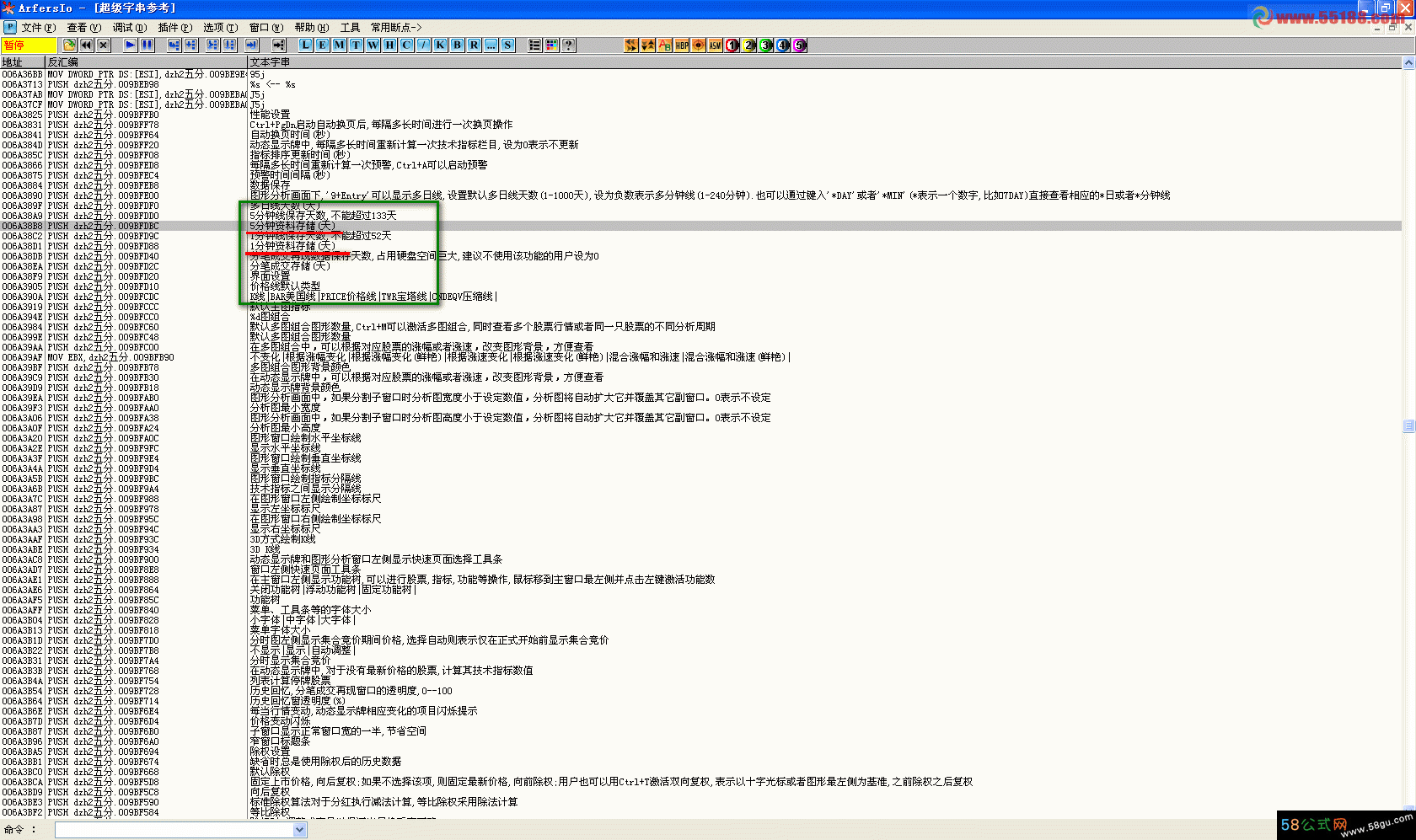The width and height of the screenshot is (1416, 840).
Task: Click the Go to address arrow icon
Action: [x=278, y=45]
